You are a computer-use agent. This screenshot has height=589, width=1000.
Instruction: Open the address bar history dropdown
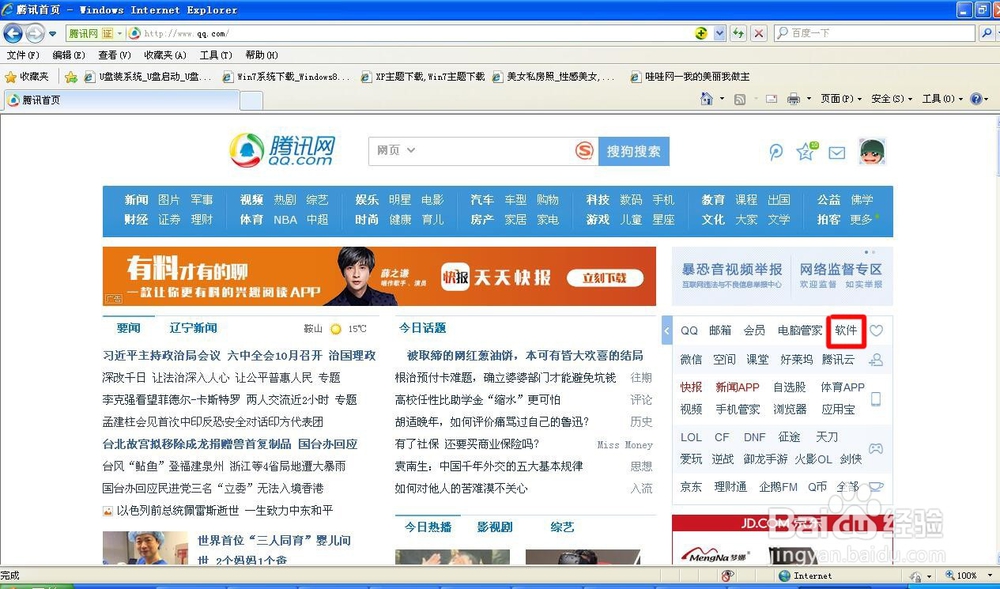point(719,33)
